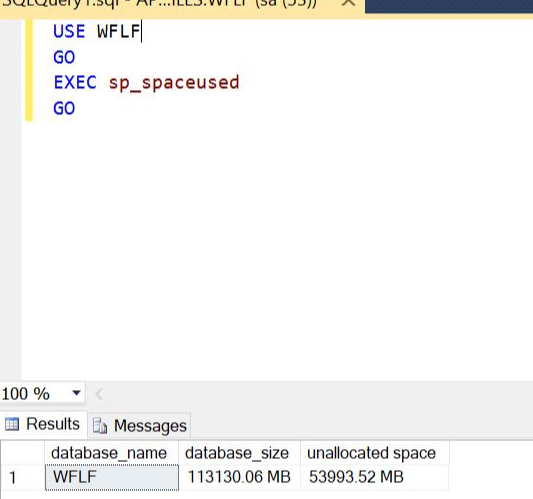The width and height of the screenshot is (533, 499).
Task: Click the last GO statement
Action: tap(64, 108)
